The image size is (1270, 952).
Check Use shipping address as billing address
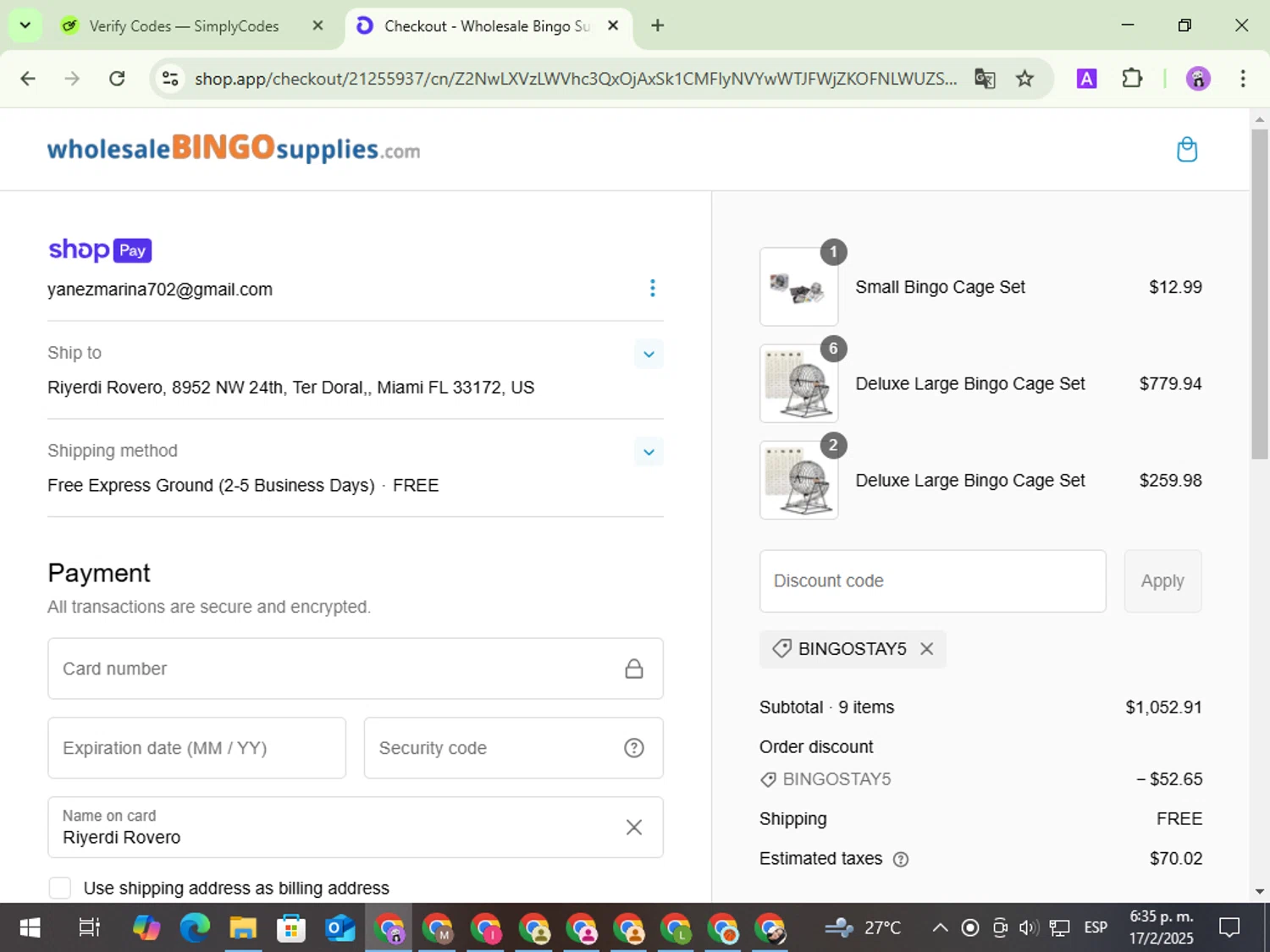tap(60, 888)
